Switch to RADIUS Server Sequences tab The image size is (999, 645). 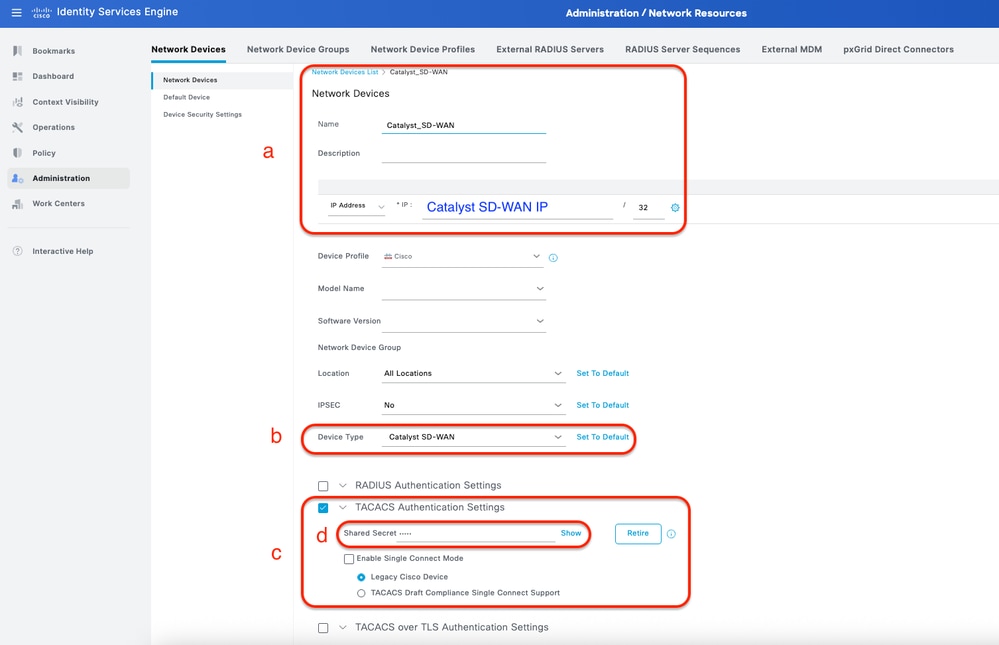(682, 49)
